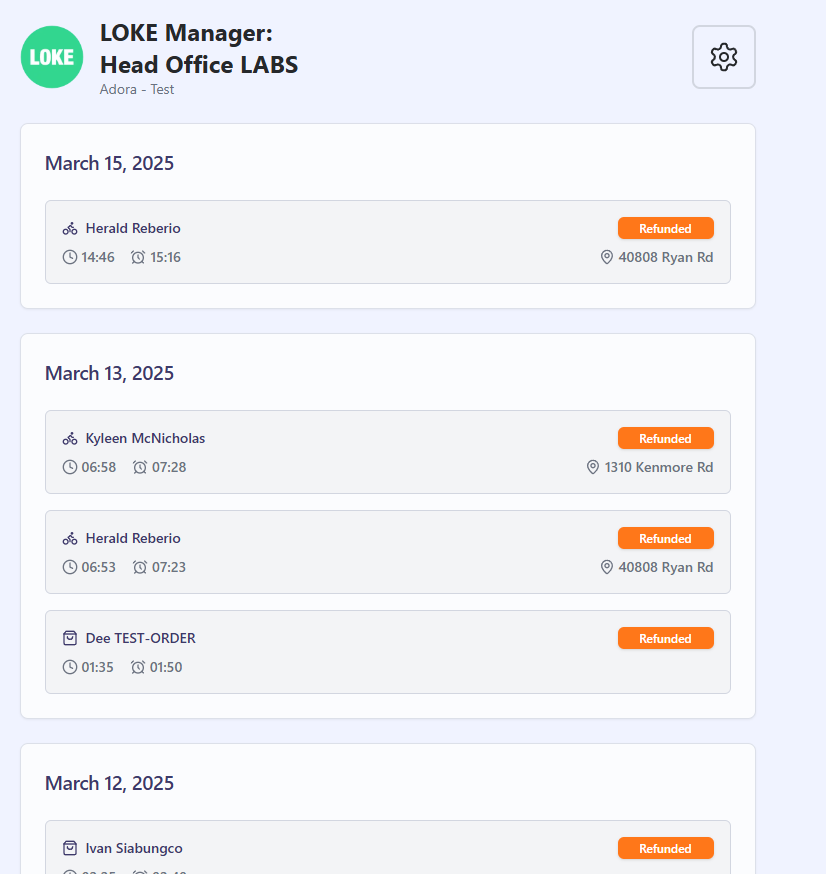Click Refunded badge on Dee TEST-ORDER
Screen dimensions: 826x874
coord(665,638)
